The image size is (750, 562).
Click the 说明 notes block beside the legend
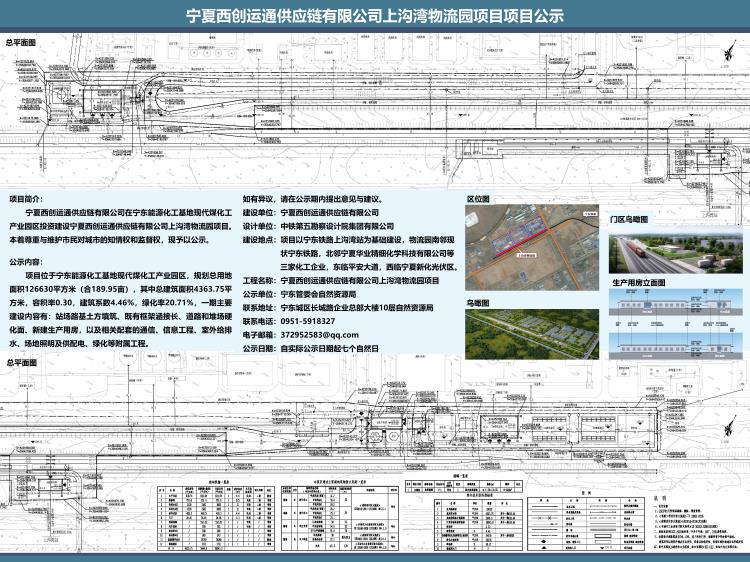[x=697, y=524]
